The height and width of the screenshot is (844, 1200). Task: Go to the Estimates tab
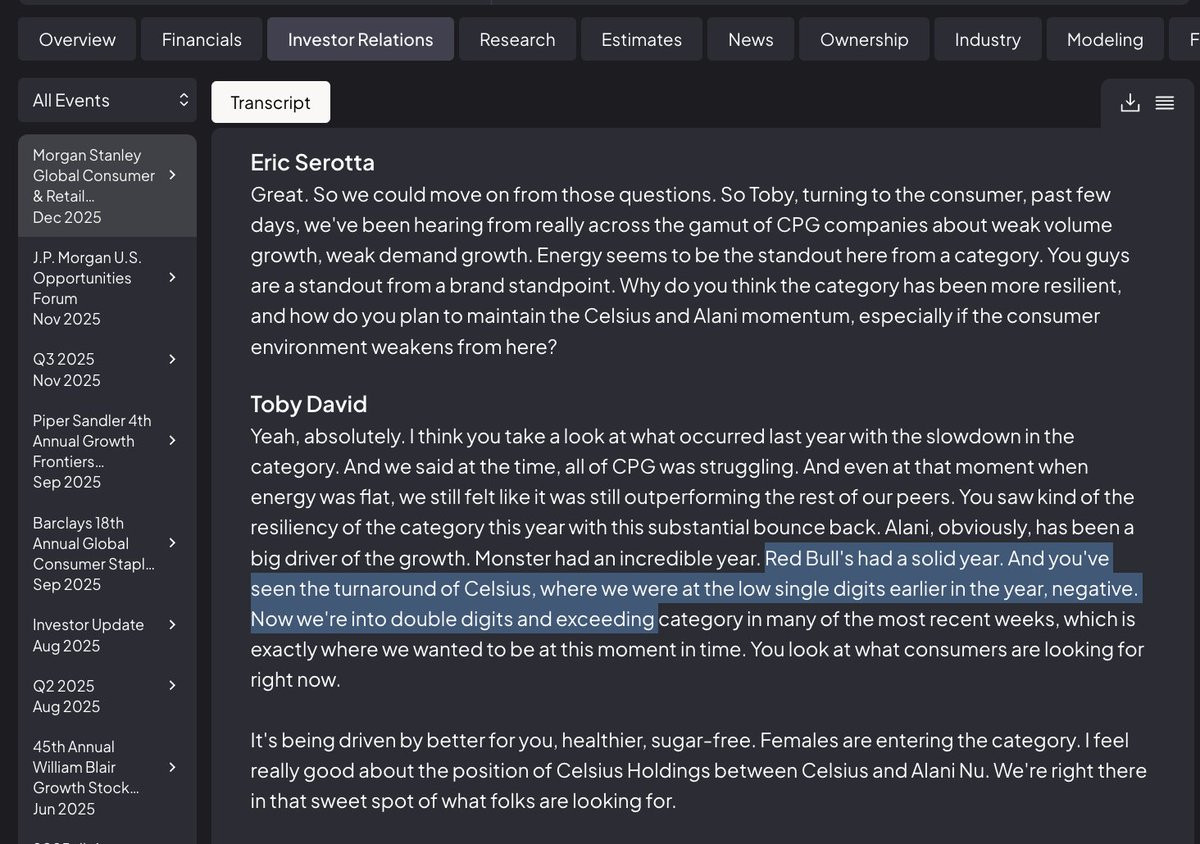pyautogui.click(x=641, y=39)
